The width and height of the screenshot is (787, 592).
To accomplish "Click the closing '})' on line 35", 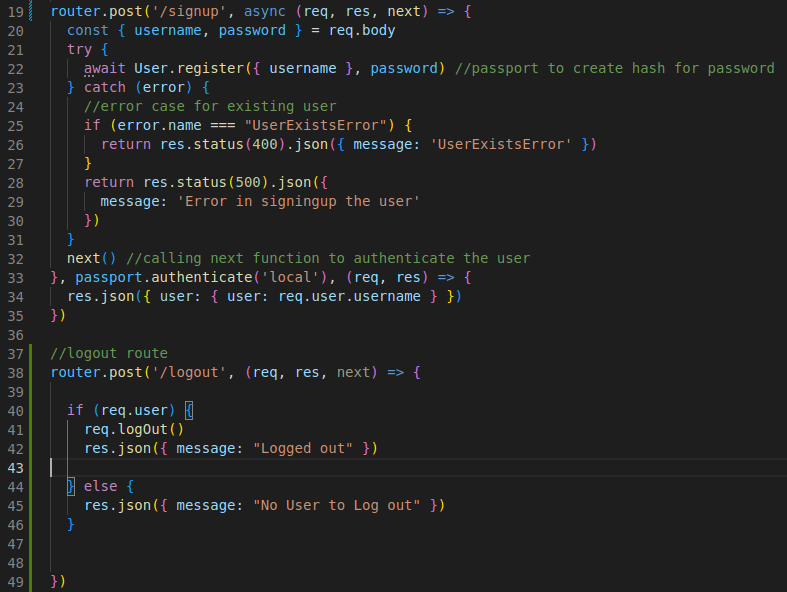I will click(x=58, y=315).
